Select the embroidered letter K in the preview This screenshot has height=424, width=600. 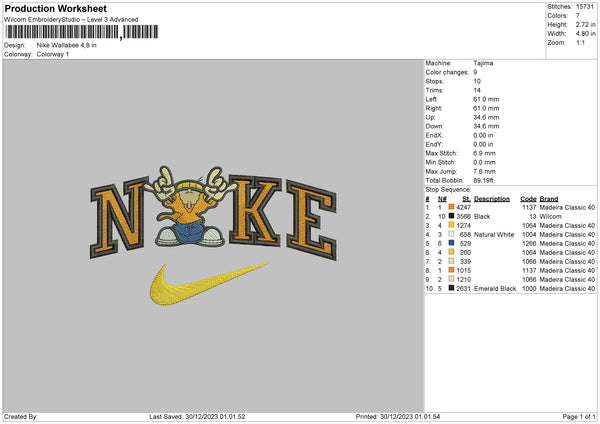click(255, 210)
